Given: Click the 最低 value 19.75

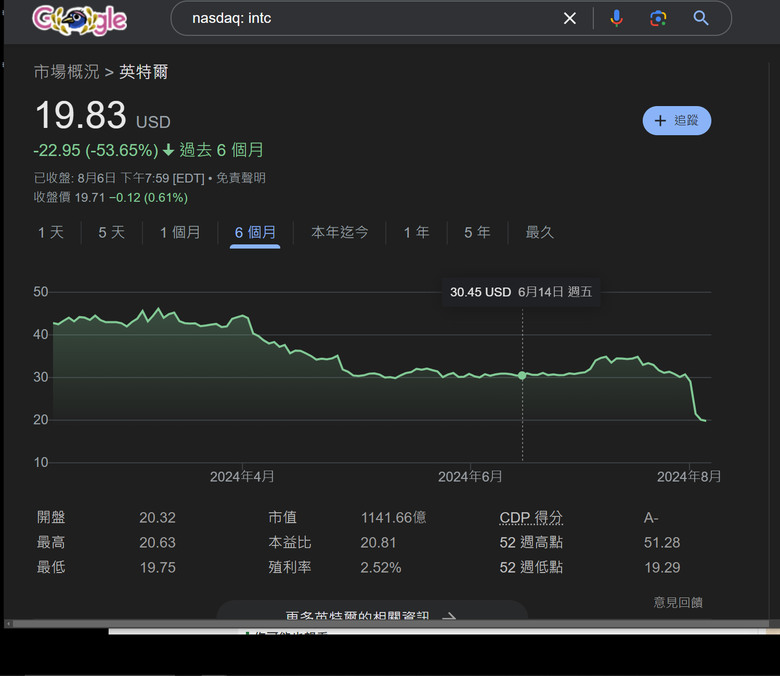Looking at the screenshot, I should [x=157, y=568].
